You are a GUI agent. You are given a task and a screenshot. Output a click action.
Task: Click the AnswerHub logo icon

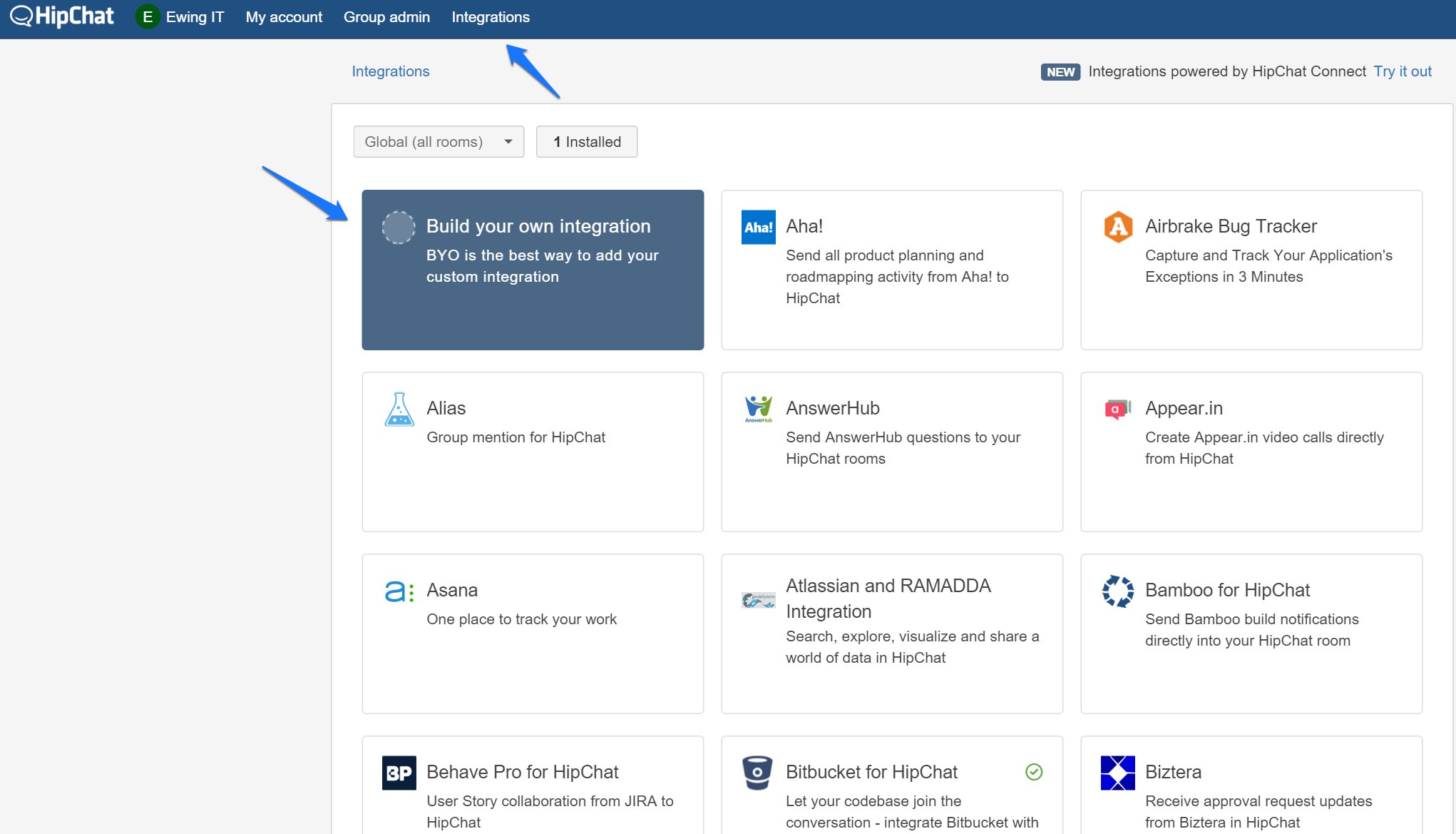click(758, 409)
